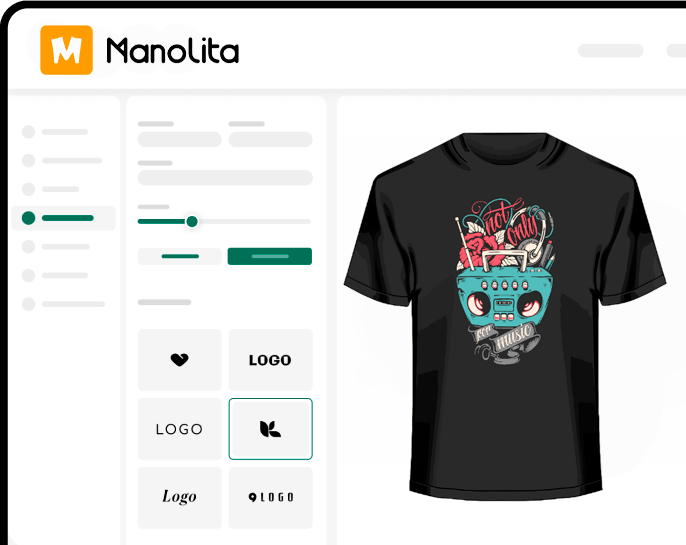Open the last sidebar menu item

click(x=64, y=304)
